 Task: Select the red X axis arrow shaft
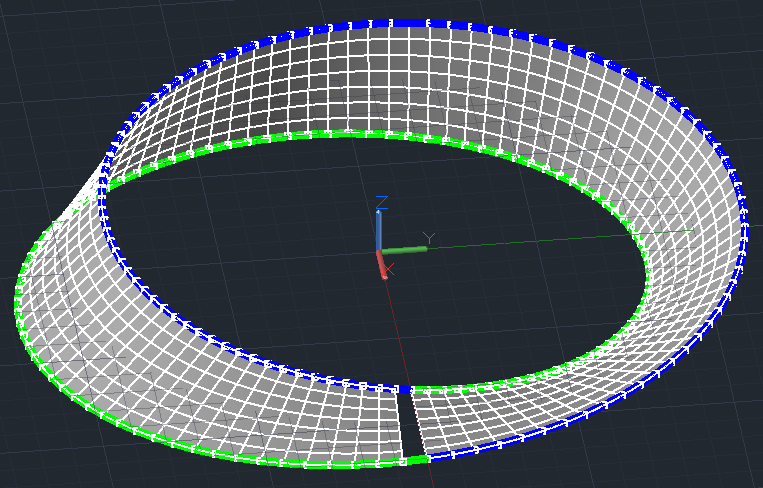coord(382,265)
